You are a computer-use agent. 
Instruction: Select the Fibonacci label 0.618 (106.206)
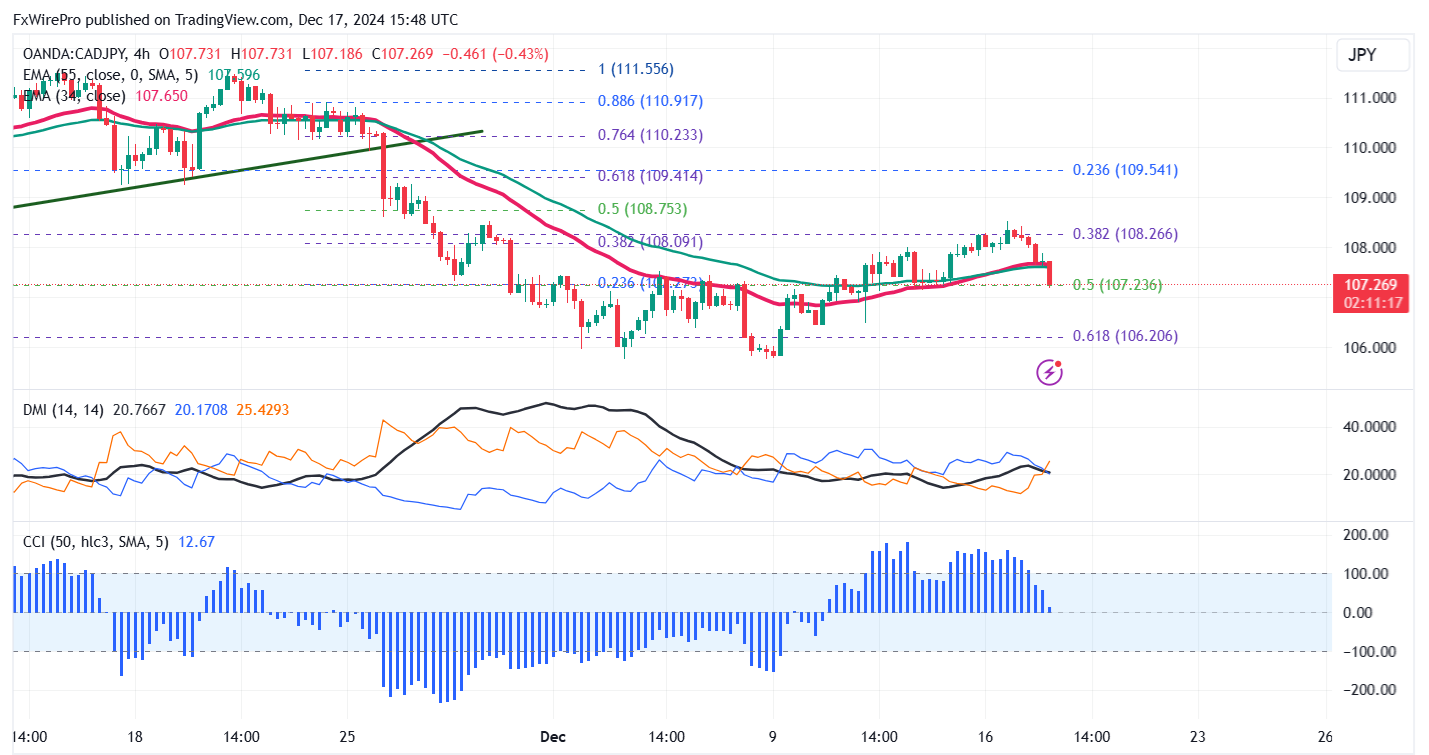[1125, 336]
